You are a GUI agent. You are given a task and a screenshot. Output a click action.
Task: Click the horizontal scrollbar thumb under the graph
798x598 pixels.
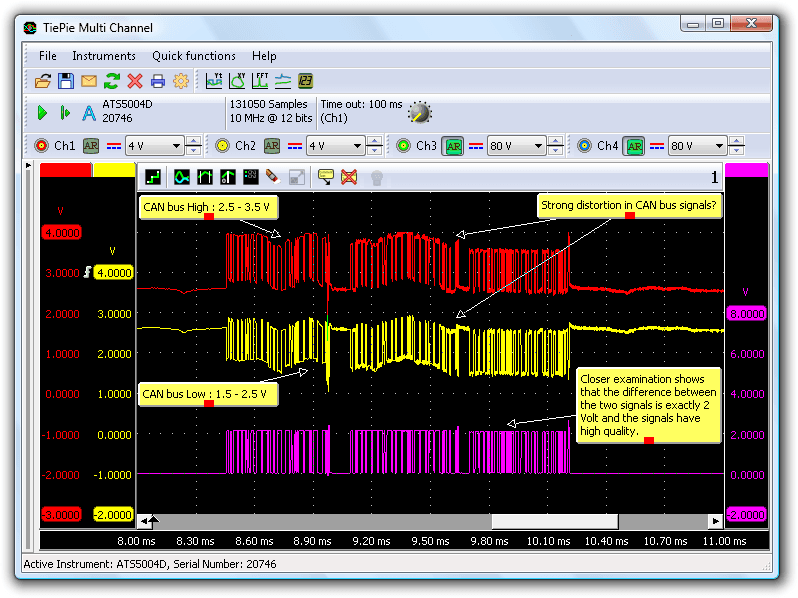pos(555,521)
